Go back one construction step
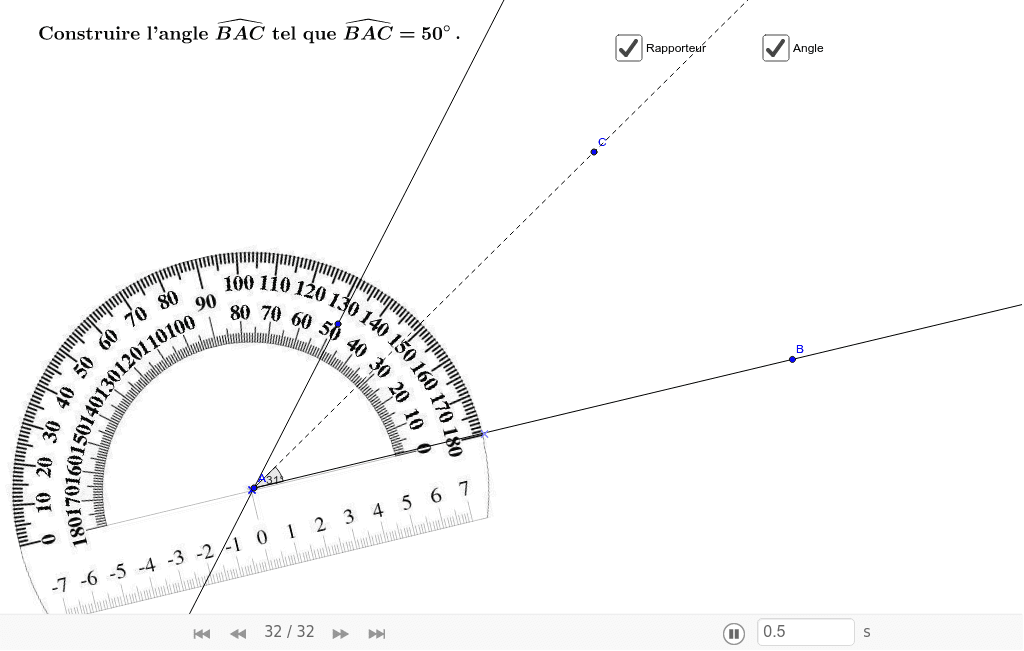 click(238, 633)
